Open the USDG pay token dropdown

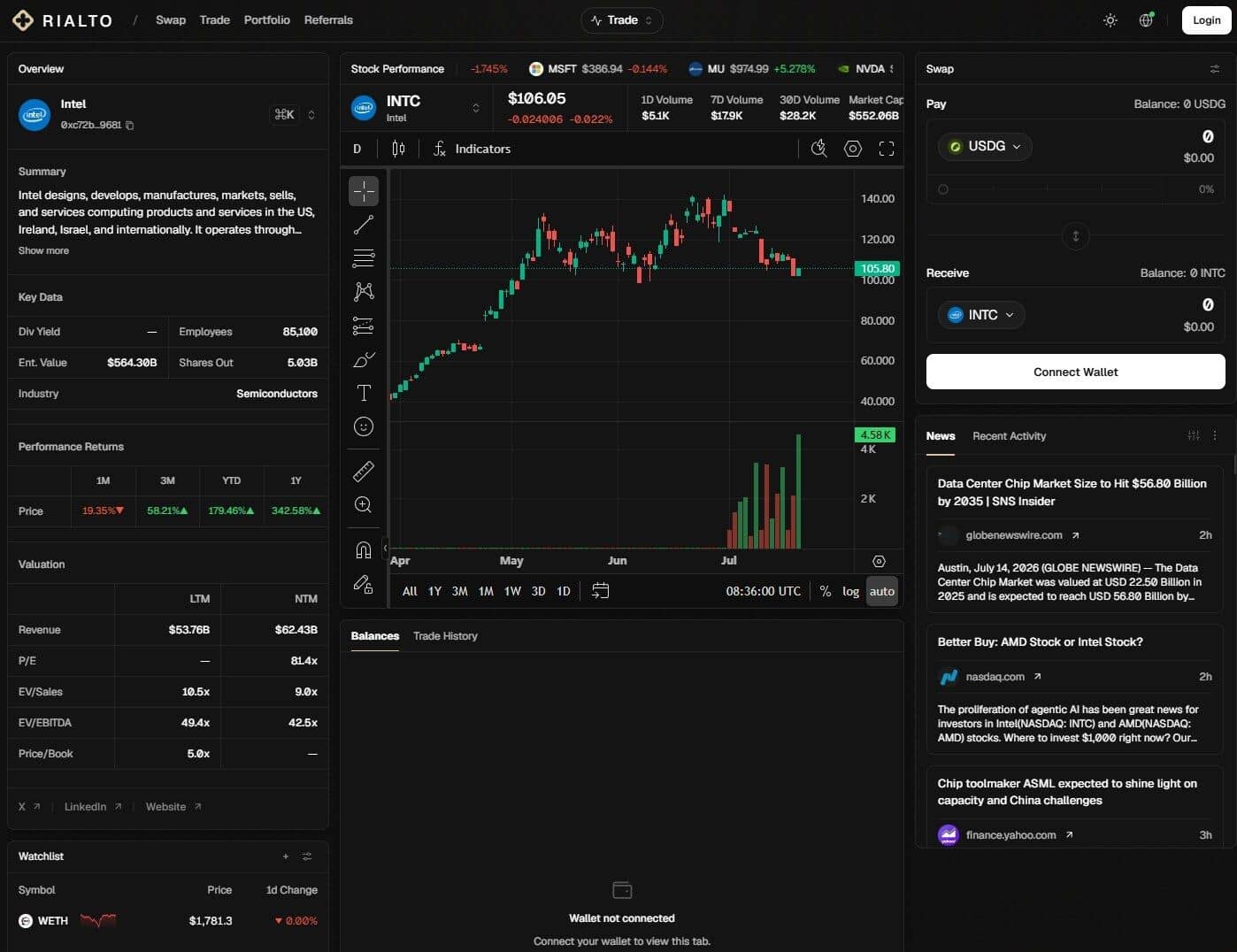(x=985, y=146)
